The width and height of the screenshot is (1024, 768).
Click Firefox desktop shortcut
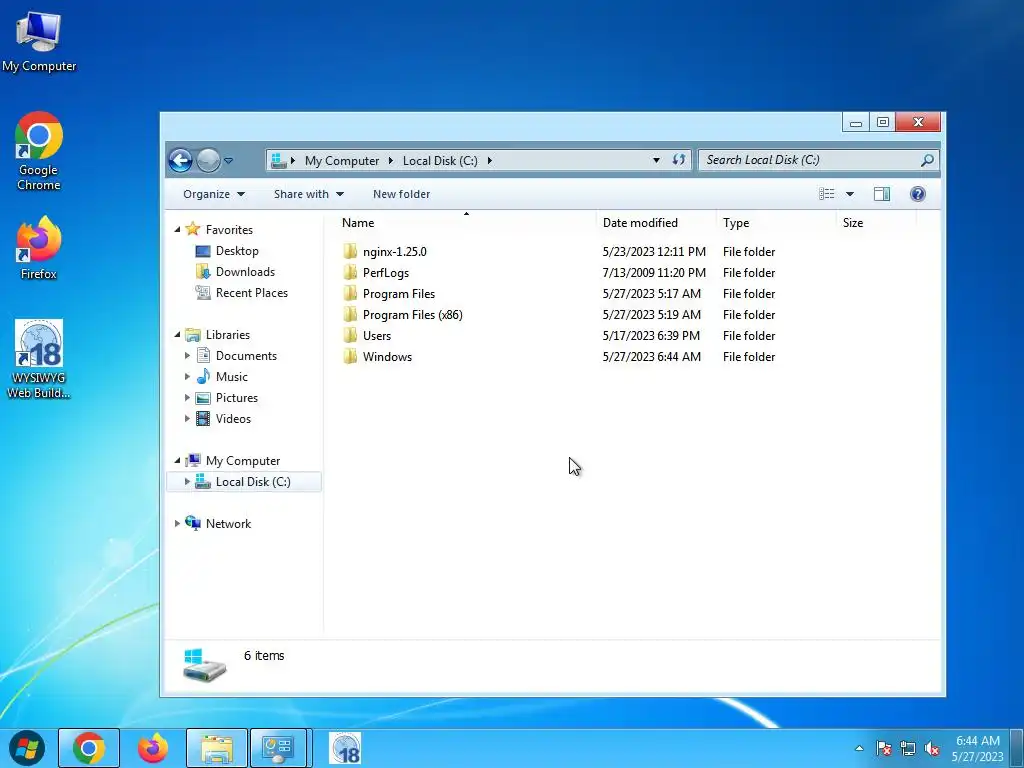[39, 248]
